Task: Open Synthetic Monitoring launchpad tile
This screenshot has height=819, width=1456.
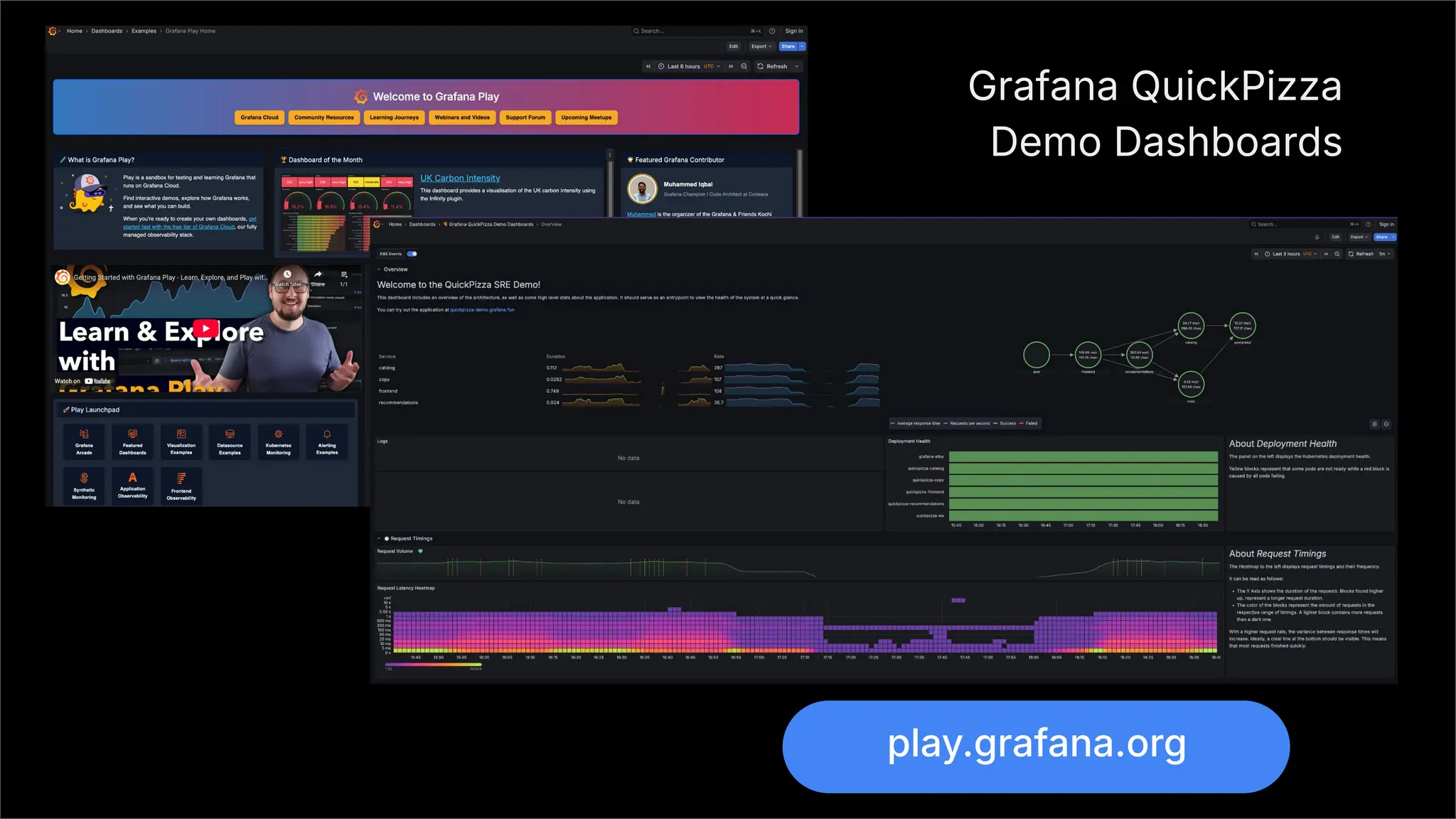Action: [84, 486]
